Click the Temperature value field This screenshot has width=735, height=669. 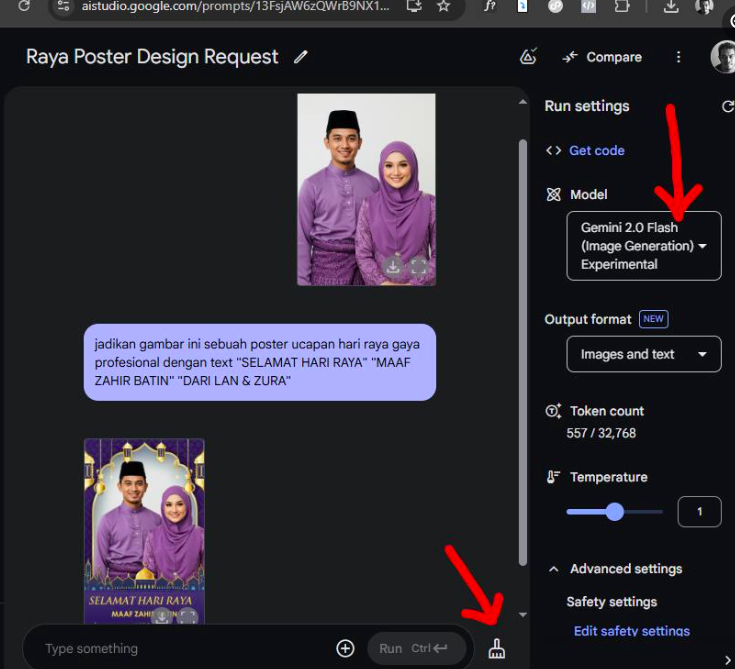click(699, 511)
